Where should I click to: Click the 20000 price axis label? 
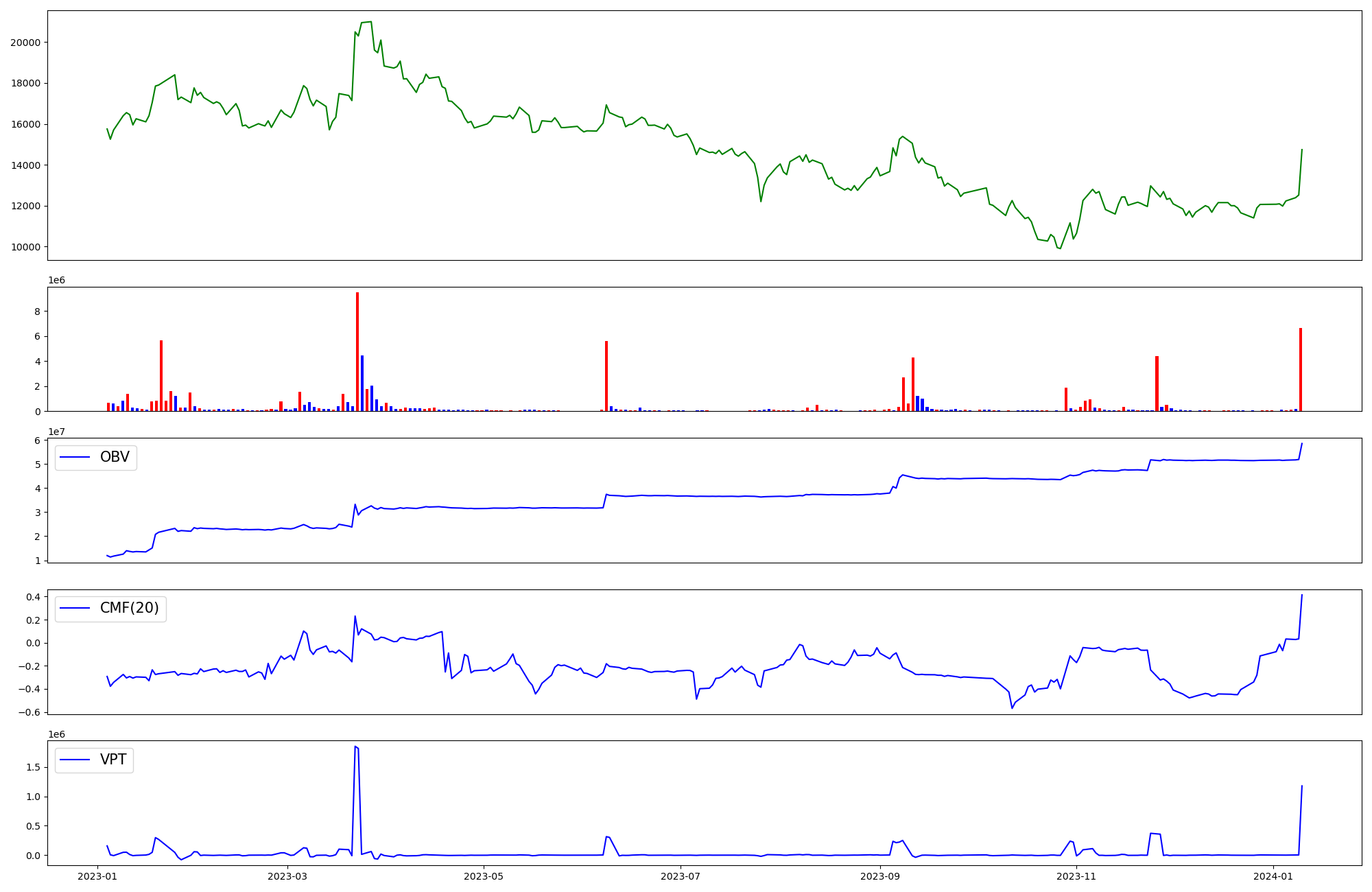click(25, 43)
